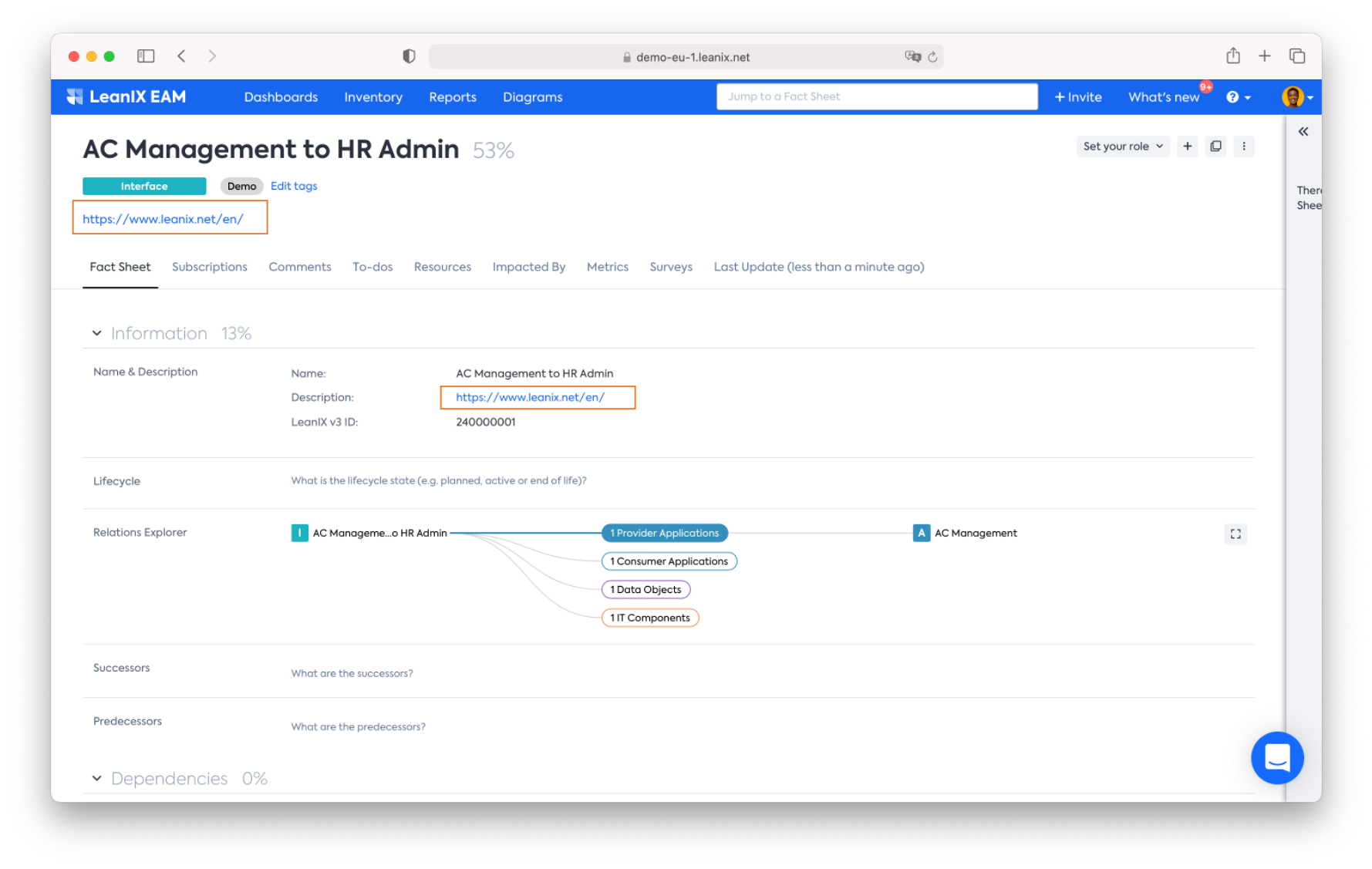Open What's new notifications
1372x869 pixels.
click(x=1164, y=97)
